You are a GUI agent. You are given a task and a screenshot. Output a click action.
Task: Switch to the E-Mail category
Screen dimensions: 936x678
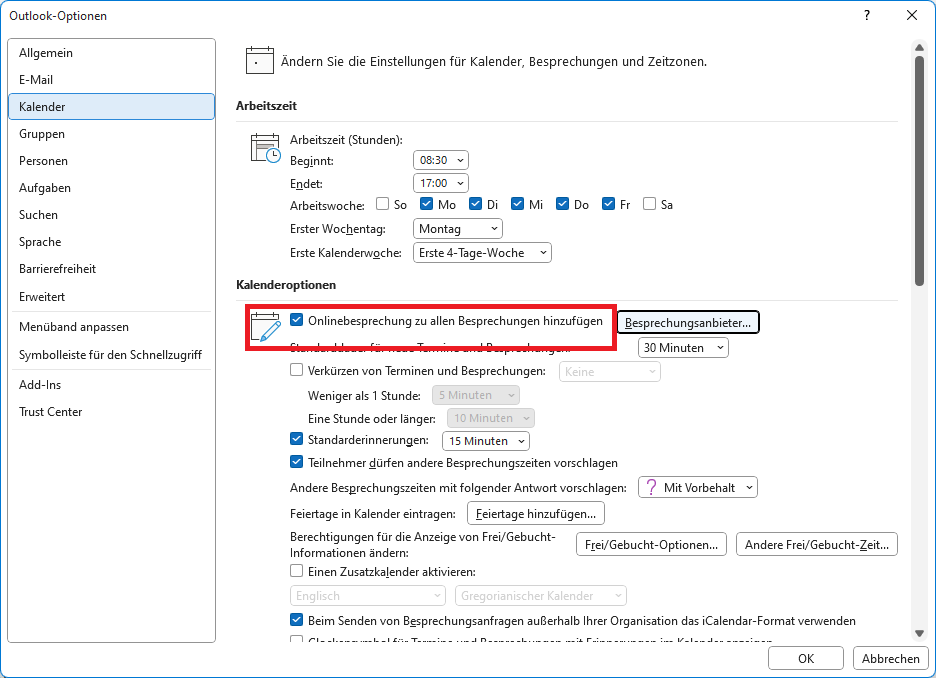(x=36, y=80)
